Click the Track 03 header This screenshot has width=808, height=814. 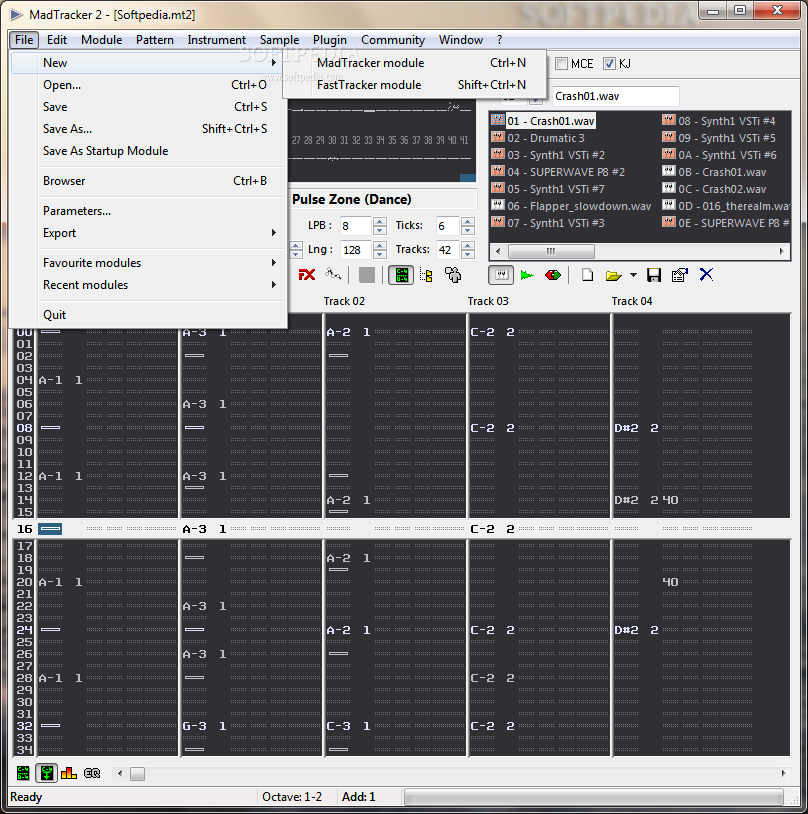point(488,301)
